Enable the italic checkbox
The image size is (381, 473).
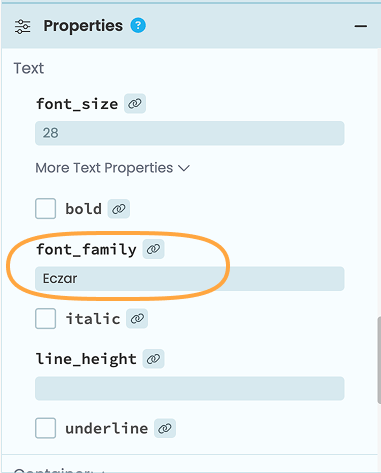point(45,318)
